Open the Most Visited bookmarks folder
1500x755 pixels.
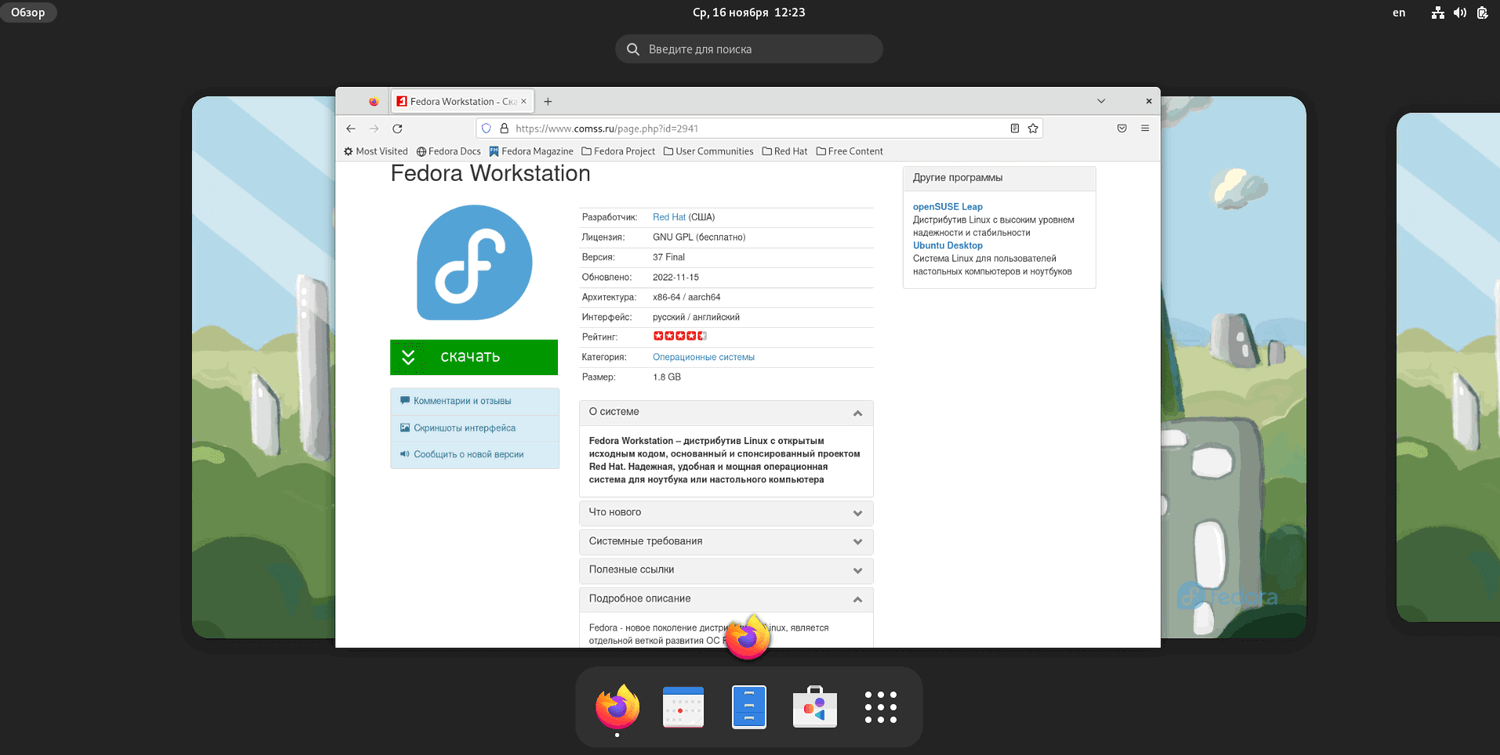tap(376, 152)
